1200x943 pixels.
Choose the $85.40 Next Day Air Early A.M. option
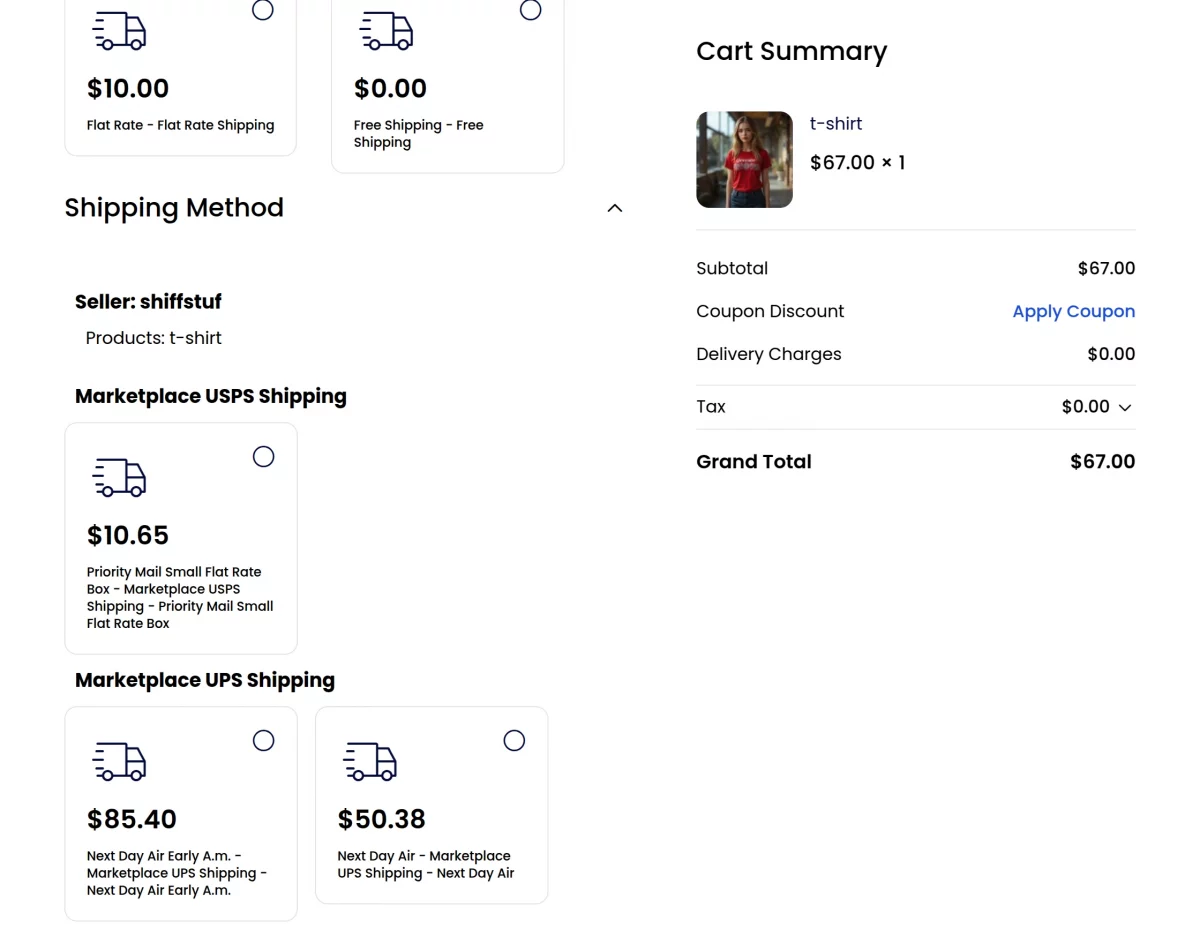(180, 813)
